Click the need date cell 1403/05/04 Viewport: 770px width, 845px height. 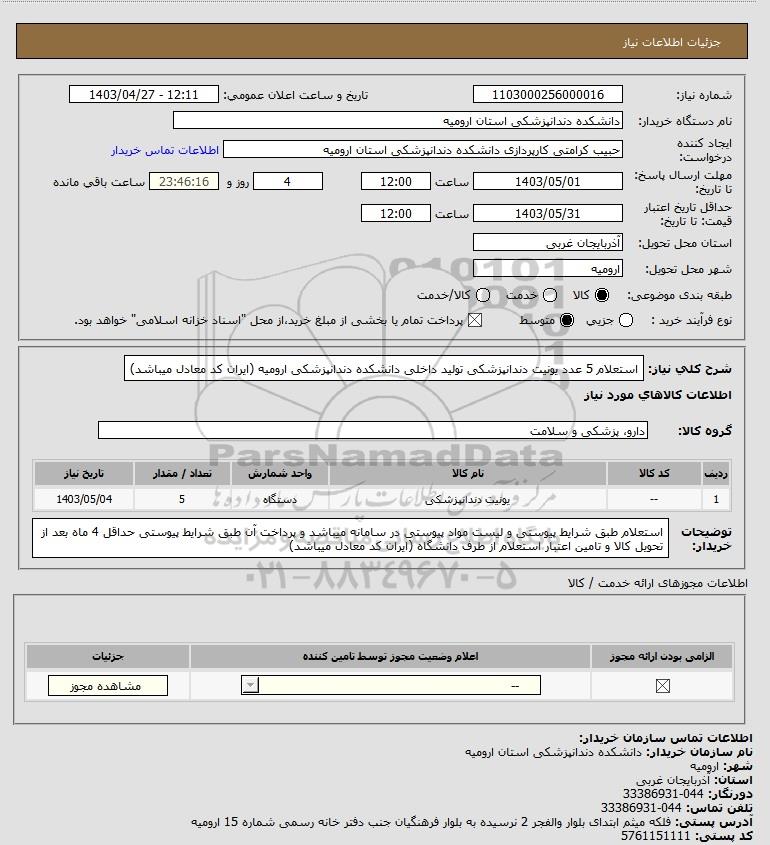click(84, 499)
